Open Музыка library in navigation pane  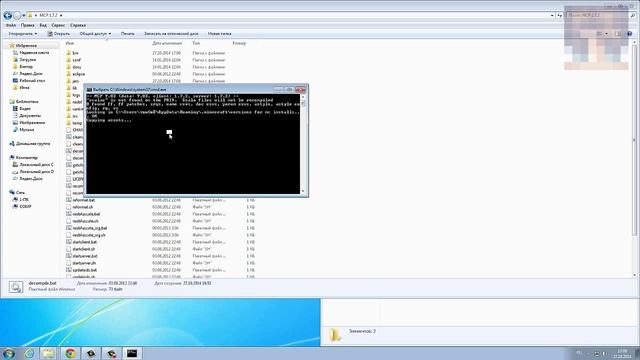pos(27,130)
